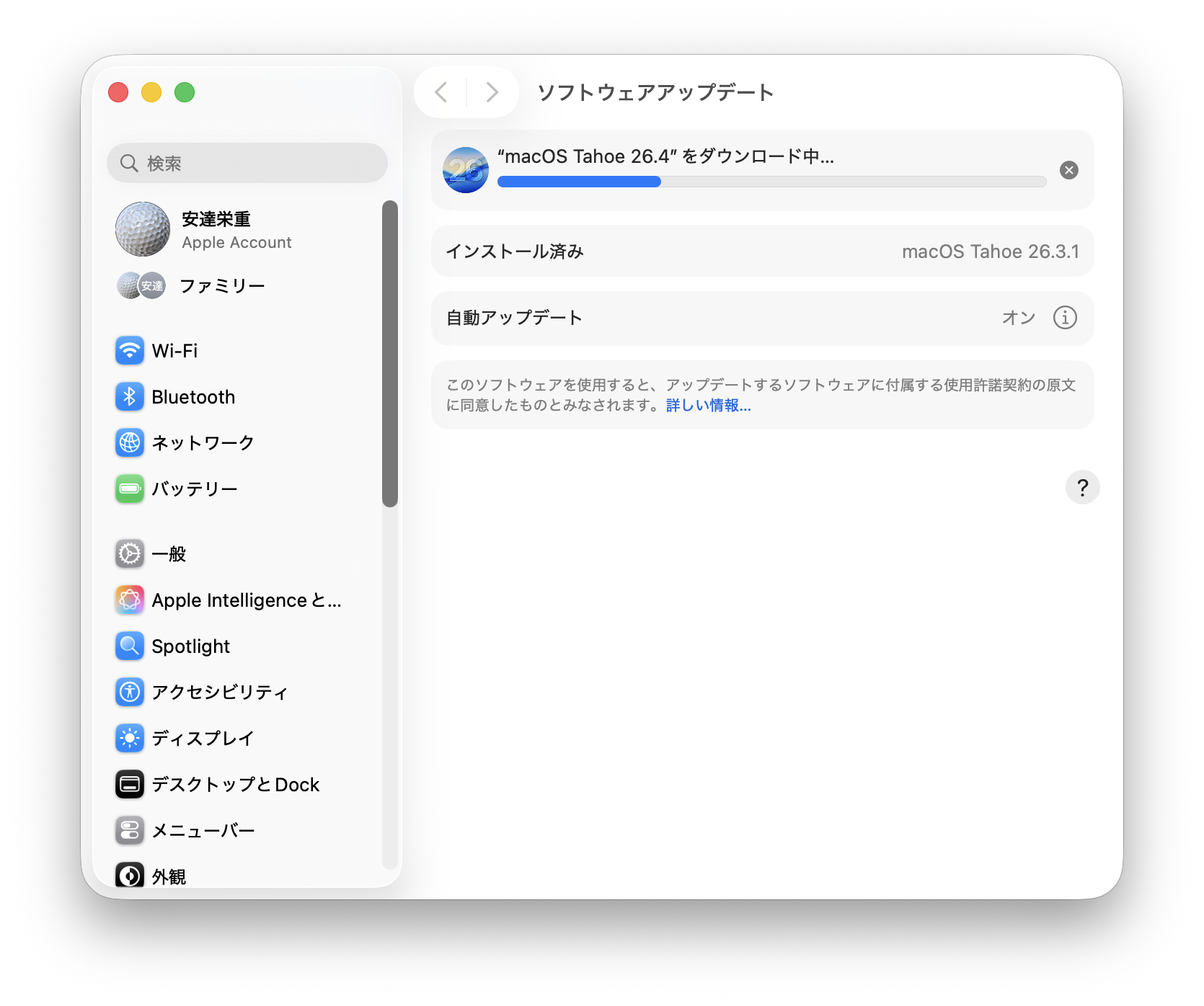Click the download progress bar
The width and height of the screenshot is (1204, 1006).
click(x=771, y=182)
